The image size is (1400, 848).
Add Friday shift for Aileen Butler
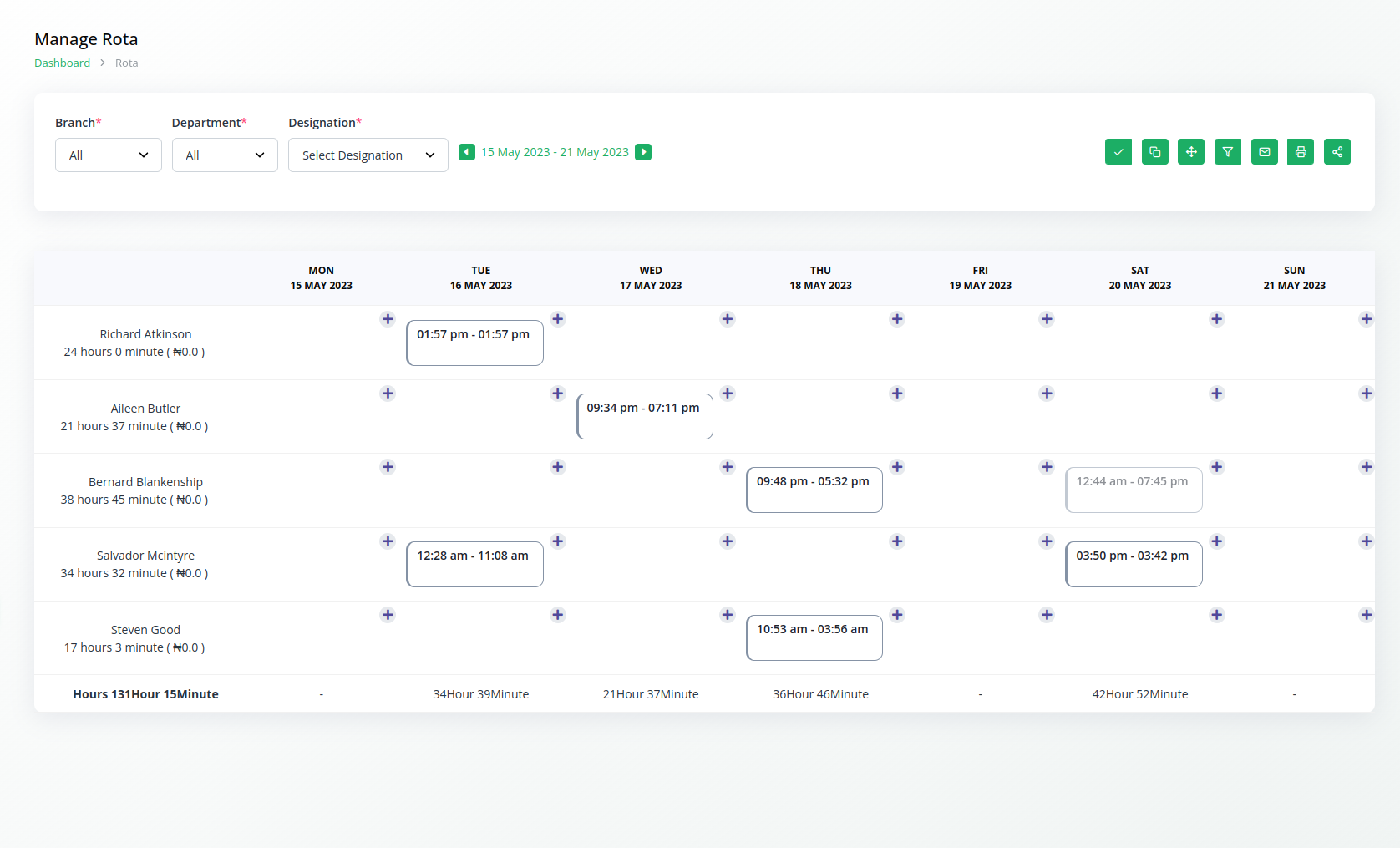pyautogui.click(x=1047, y=394)
